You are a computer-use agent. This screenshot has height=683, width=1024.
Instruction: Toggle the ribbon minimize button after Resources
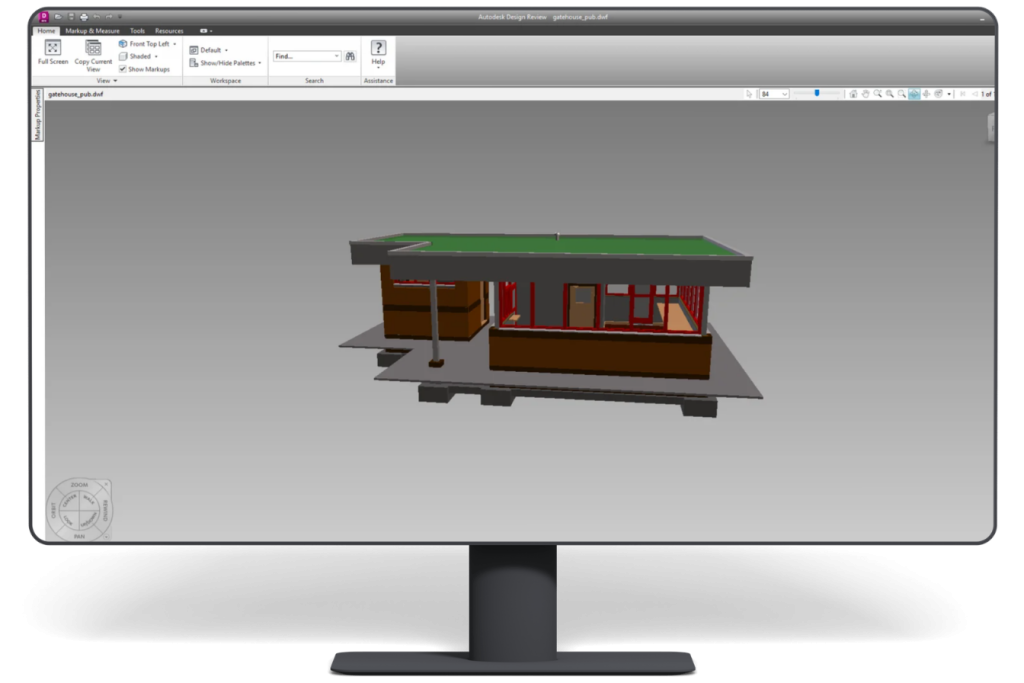[x=204, y=31]
